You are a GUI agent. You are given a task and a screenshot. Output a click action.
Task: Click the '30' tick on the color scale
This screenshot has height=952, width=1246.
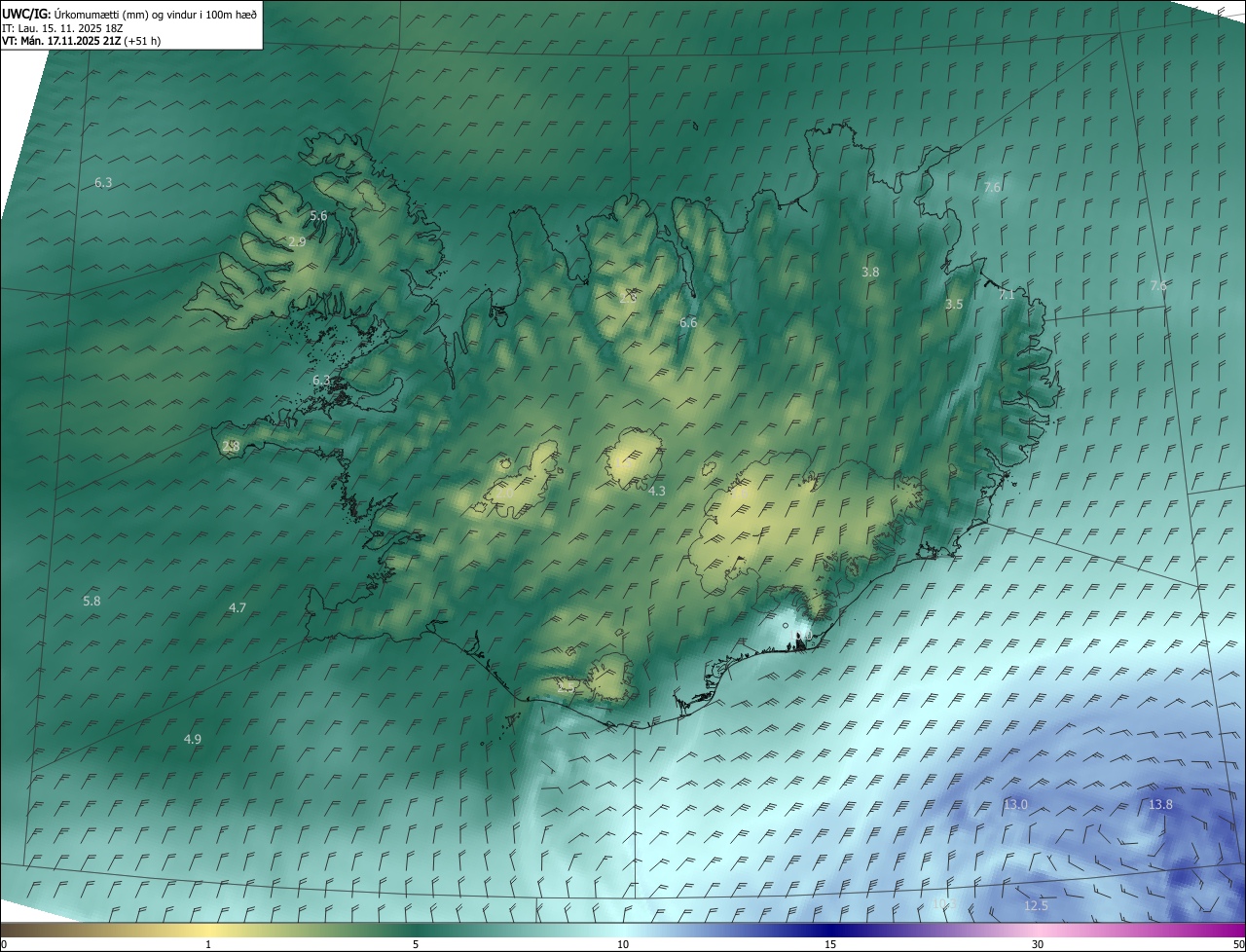coord(1038,944)
